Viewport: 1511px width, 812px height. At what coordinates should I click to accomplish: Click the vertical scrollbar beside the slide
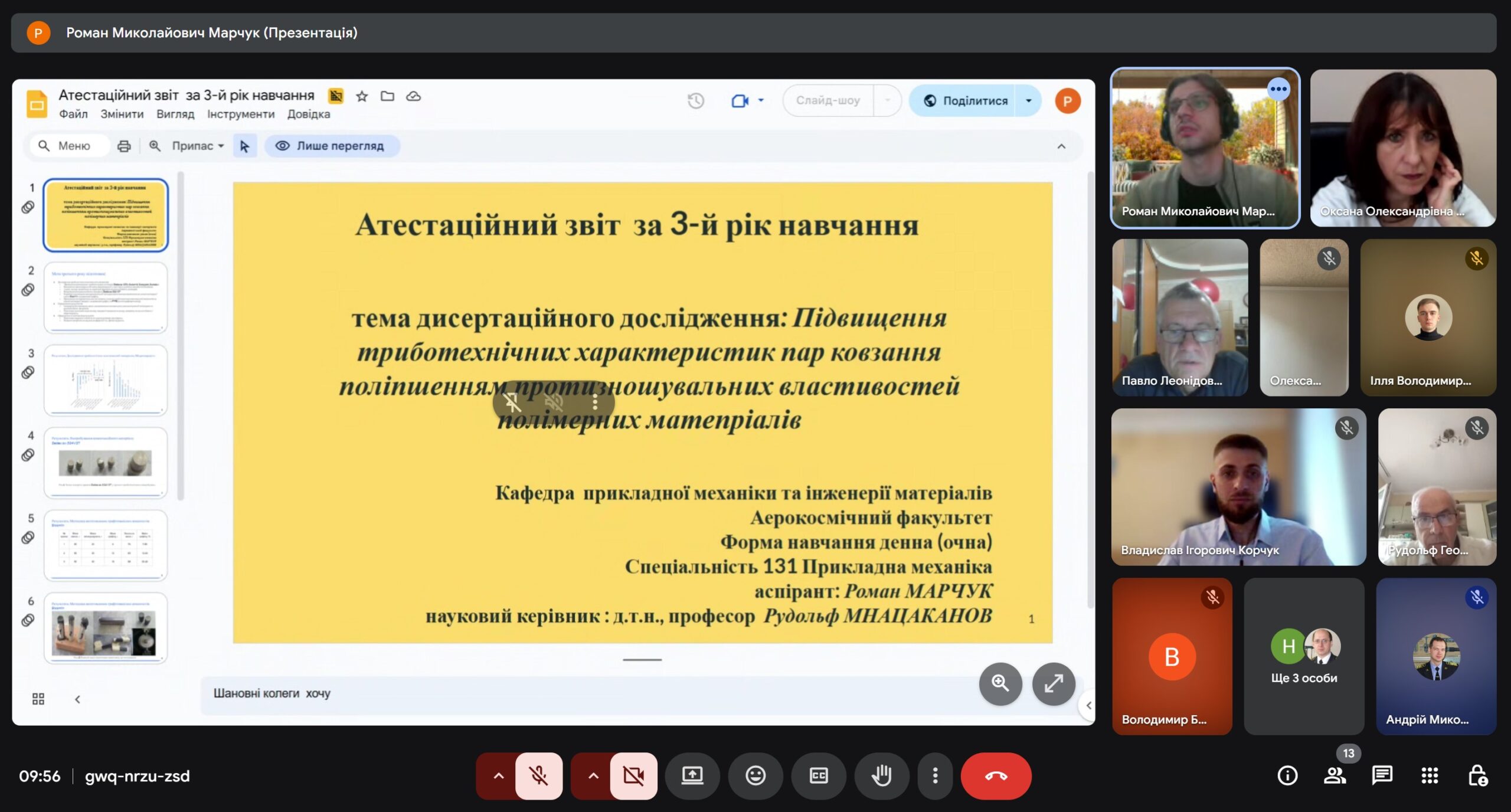(1090, 389)
